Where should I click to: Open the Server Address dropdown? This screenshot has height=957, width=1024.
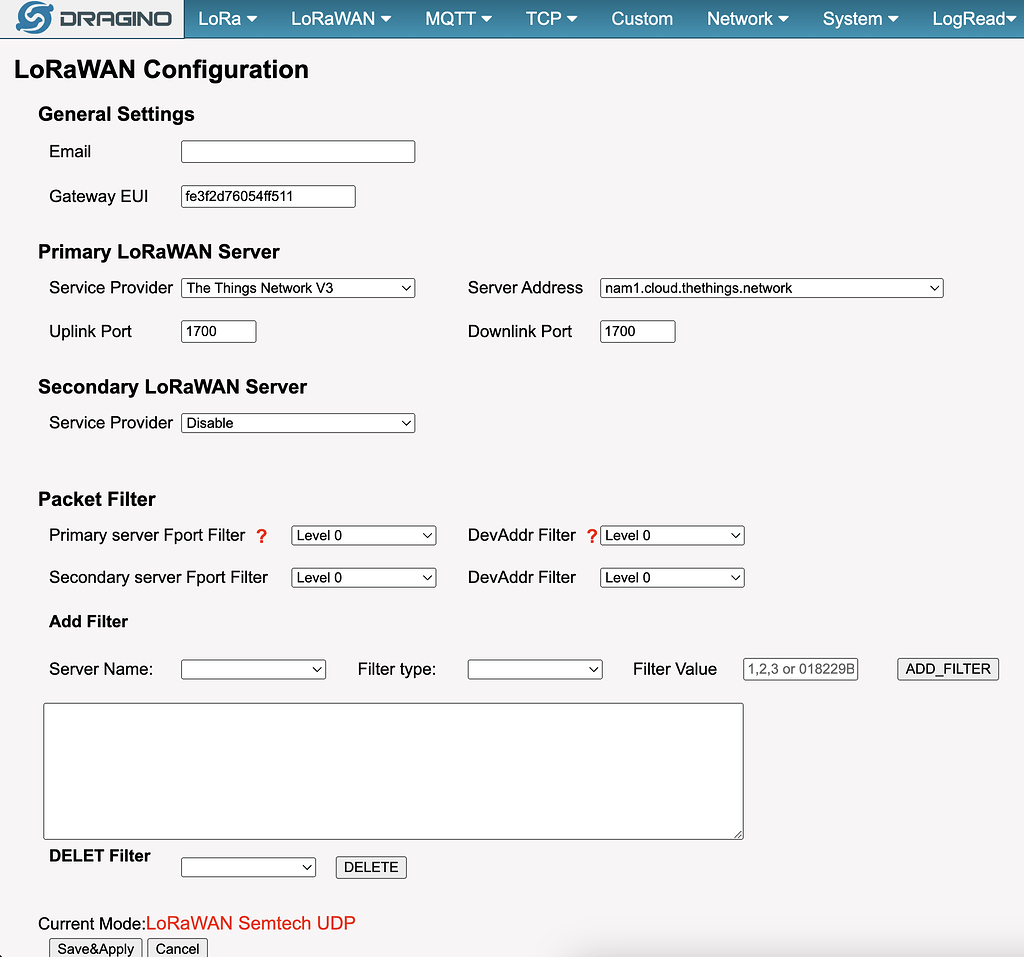pos(770,288)
